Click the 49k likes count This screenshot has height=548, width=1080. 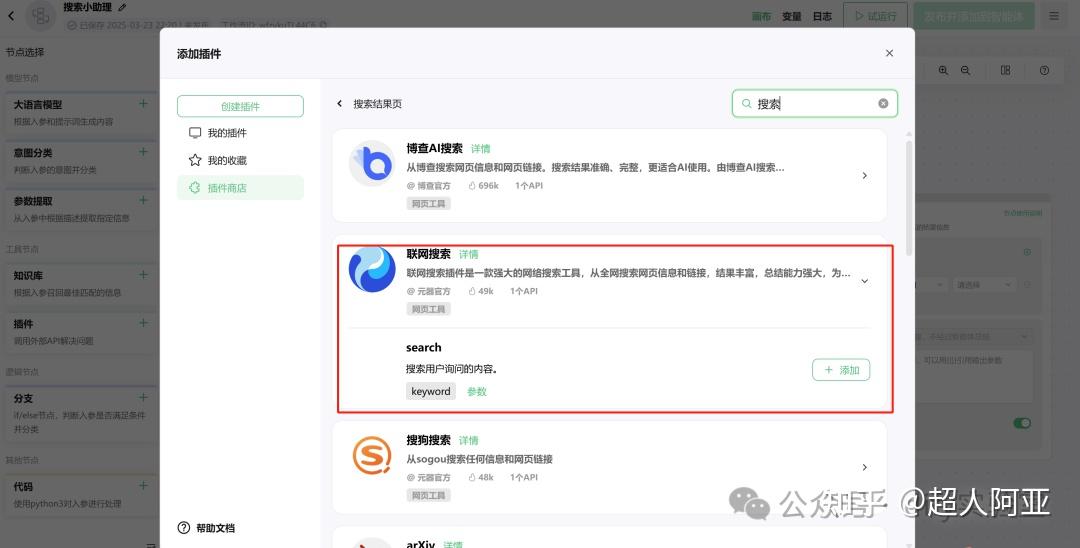(x=481, y=291)
